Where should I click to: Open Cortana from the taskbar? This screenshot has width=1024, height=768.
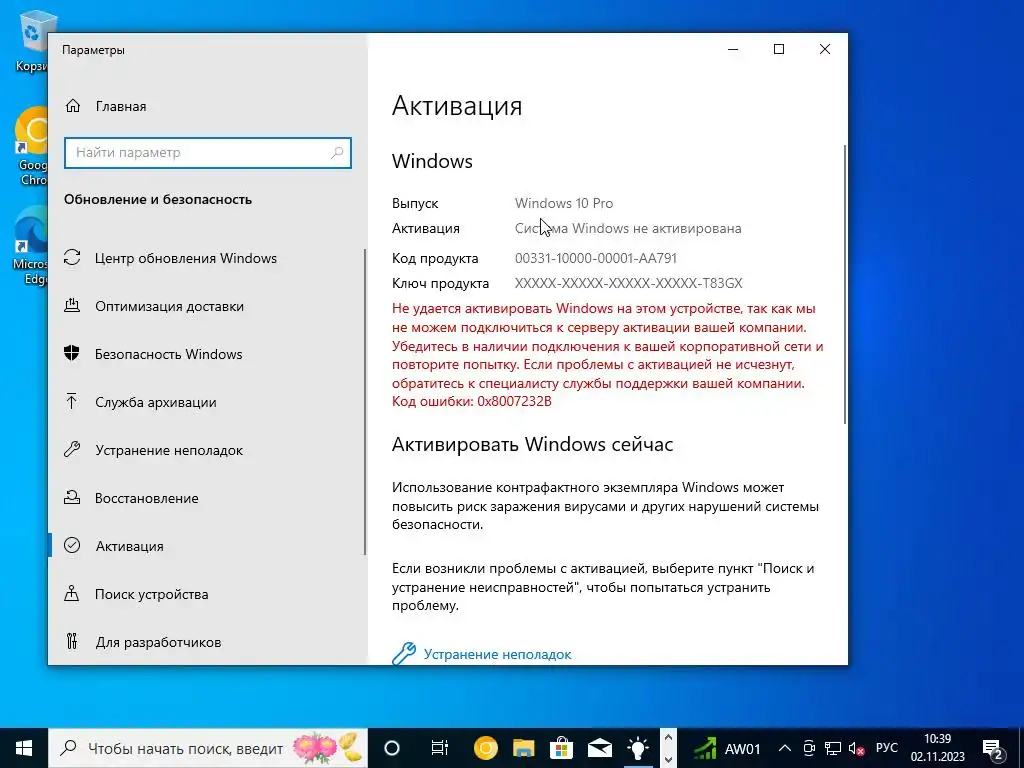(392, 748)
